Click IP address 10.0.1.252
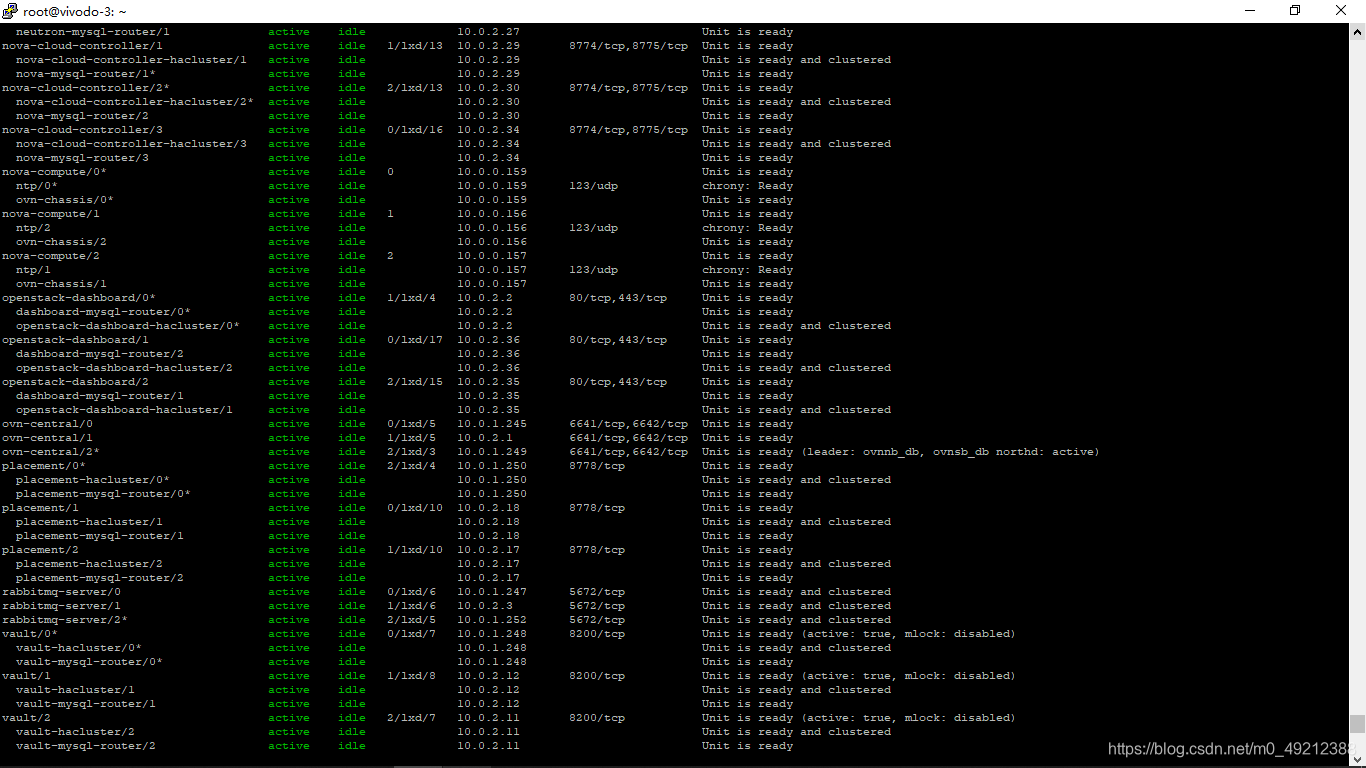This screenshot has height=768, width=1366. tap(492, 620)
